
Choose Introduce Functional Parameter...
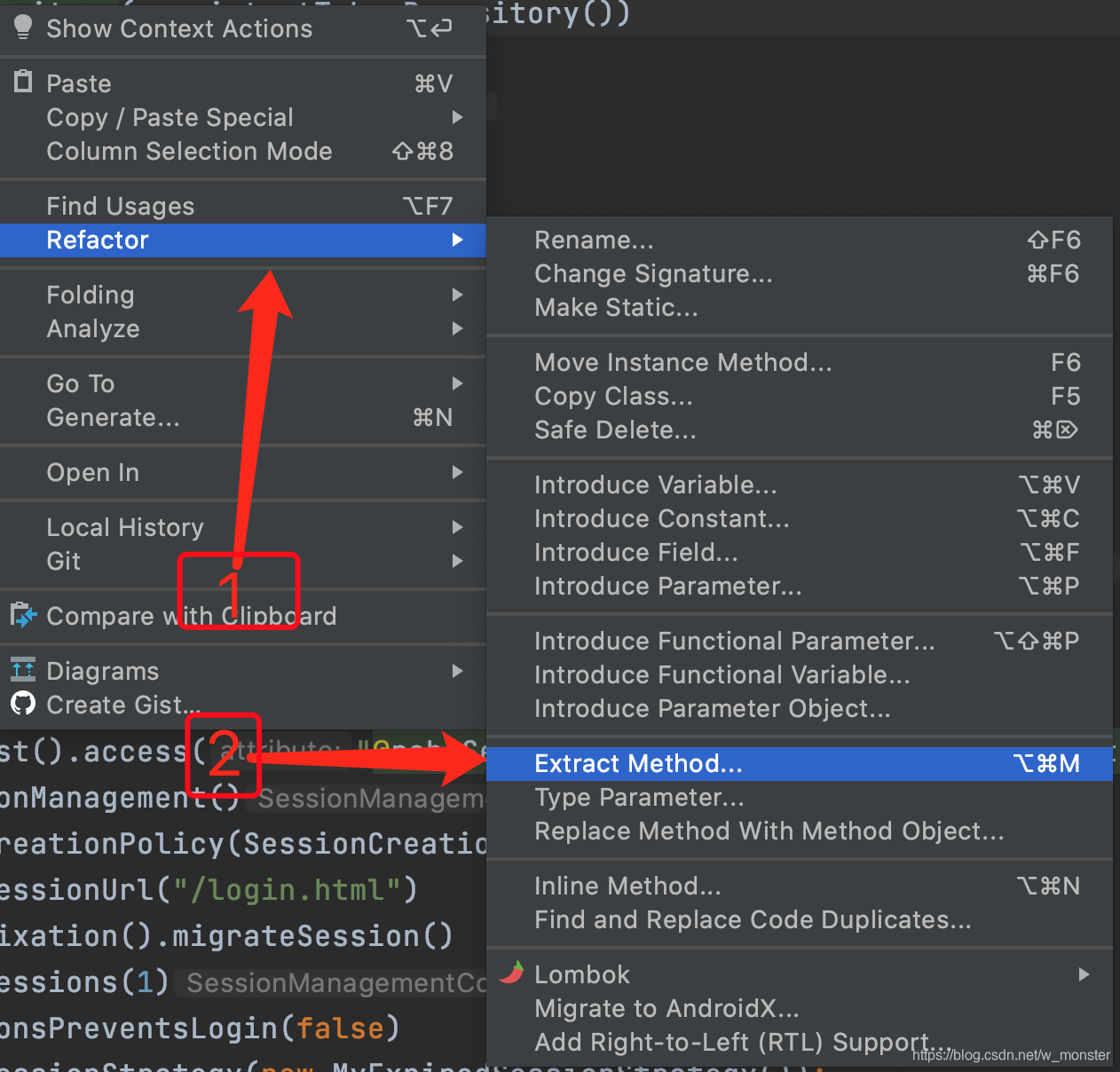tap(800, 641)
